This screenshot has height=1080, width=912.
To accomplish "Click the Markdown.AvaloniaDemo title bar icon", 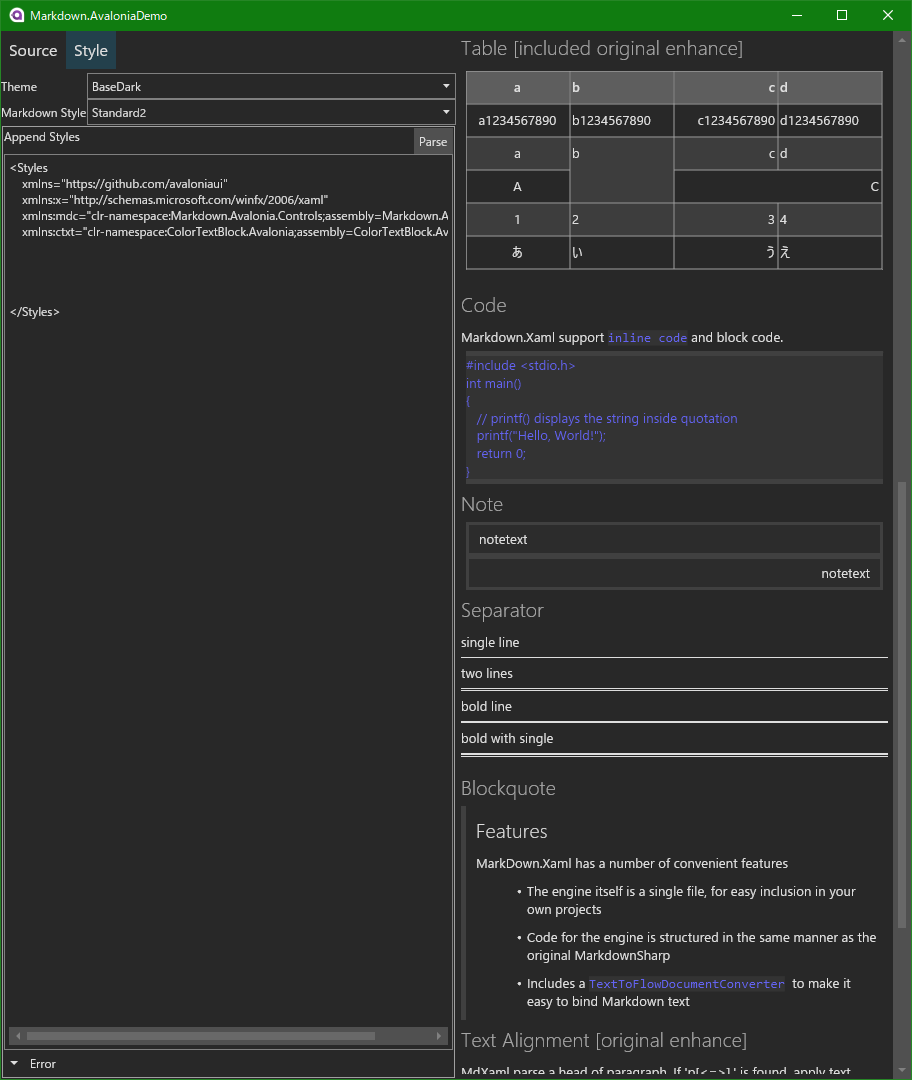I will click(15, 15).
